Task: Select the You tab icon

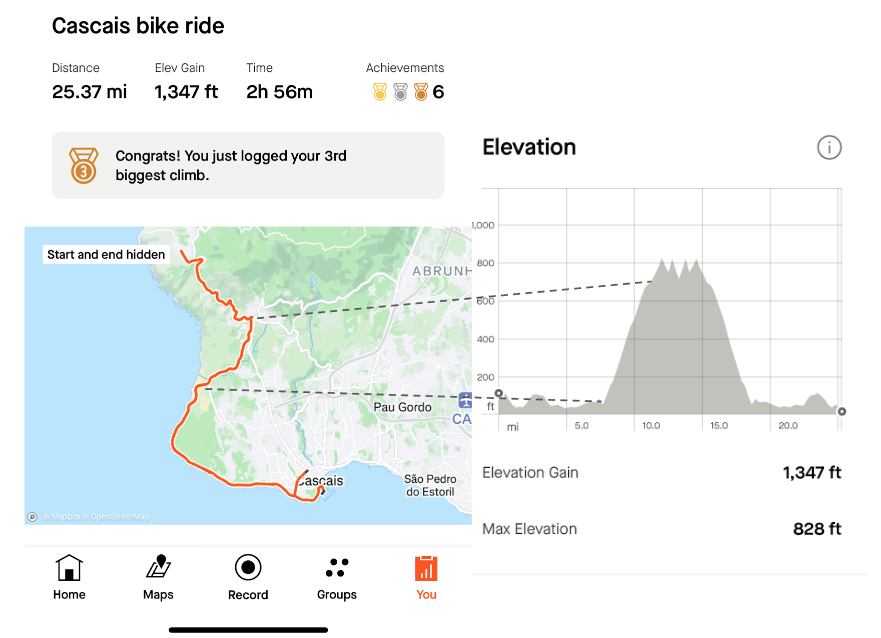Action: [426, 568]
